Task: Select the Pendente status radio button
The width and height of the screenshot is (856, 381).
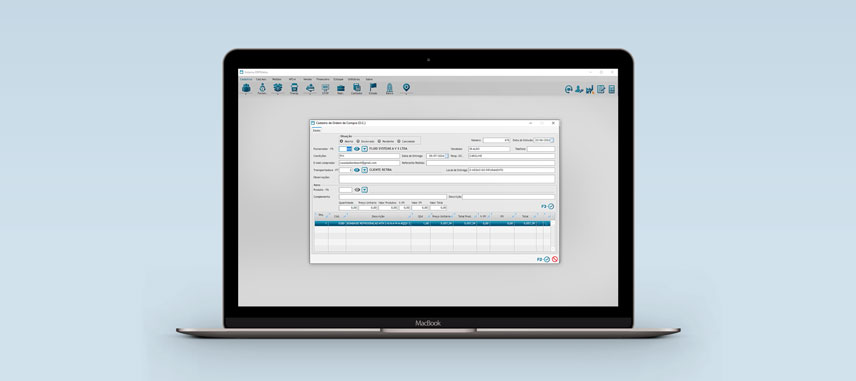Action: 379,141
